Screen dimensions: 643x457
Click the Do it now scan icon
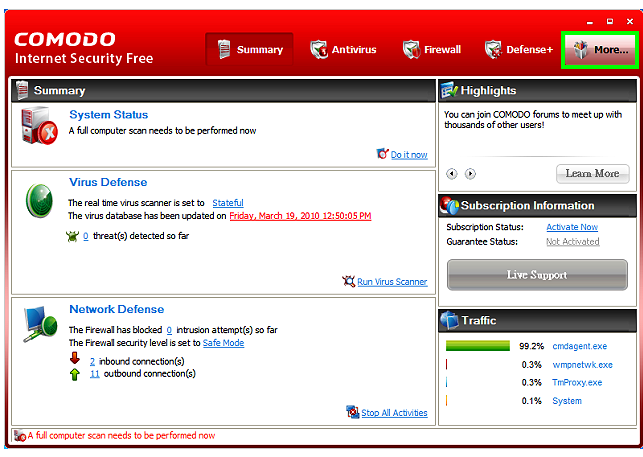pyautogui.click(x=382, y=154)
